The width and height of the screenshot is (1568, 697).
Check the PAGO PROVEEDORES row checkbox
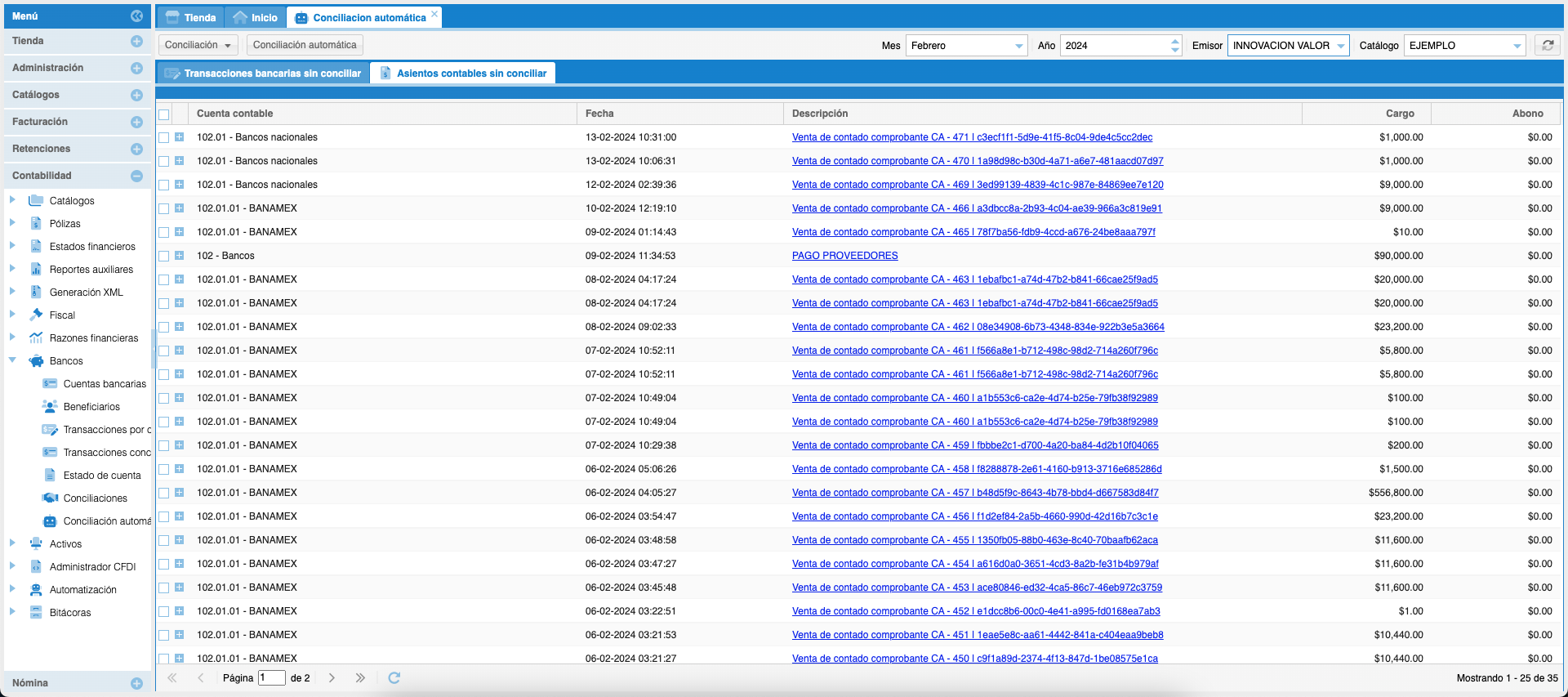[x=164, y=256]
